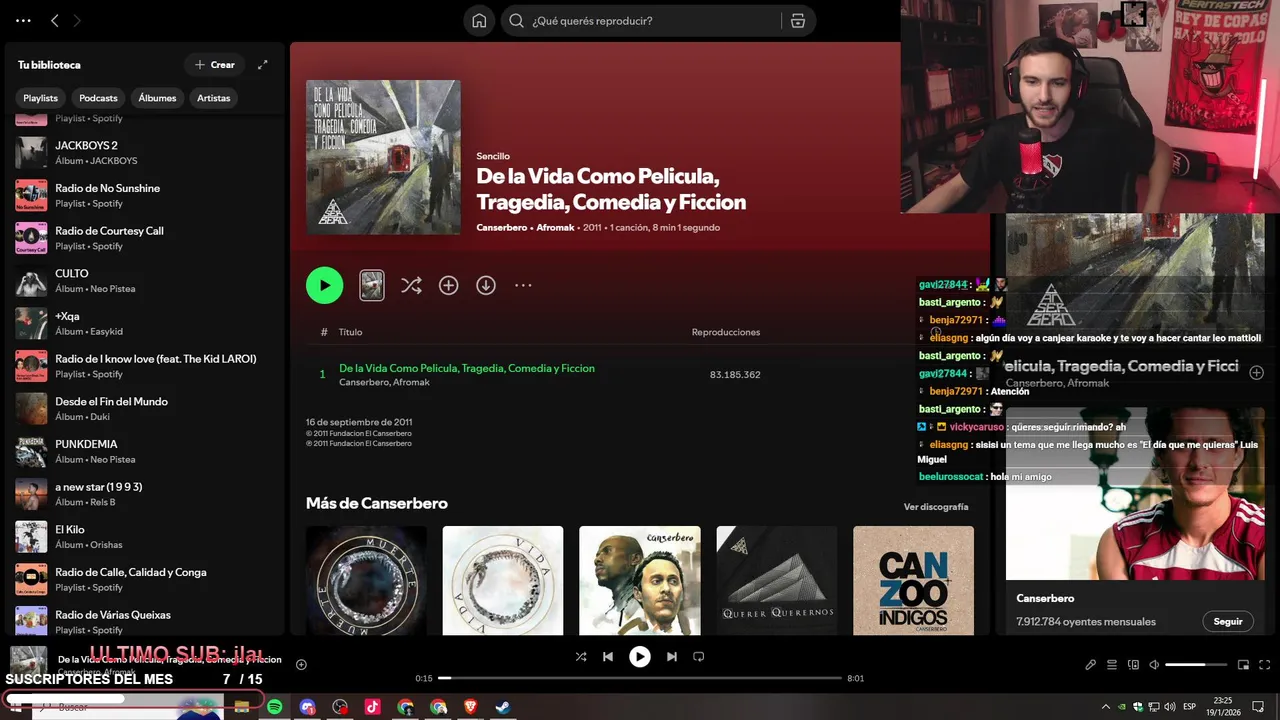This screenshot has height=720, width=1280.
Task: Click the Título column header
Action: 350,332
